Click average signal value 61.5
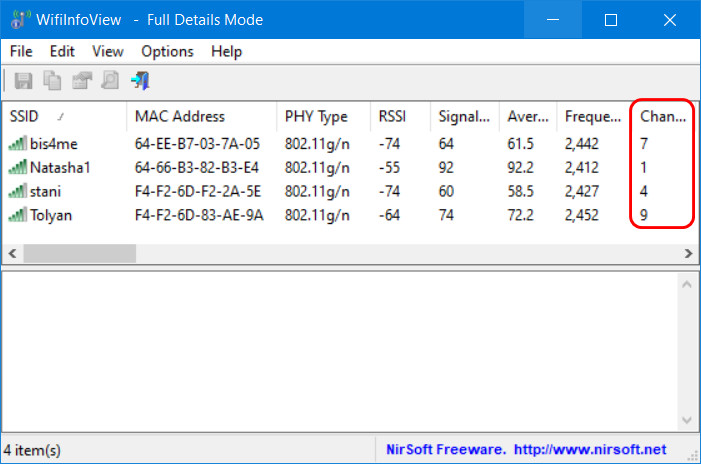Screen dimensions: 701x464 (520, 143)
